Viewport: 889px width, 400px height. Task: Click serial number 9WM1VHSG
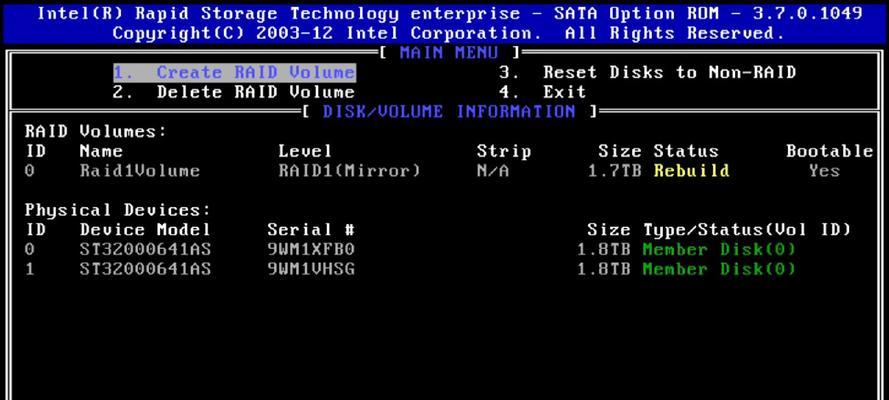pos(311,269)
